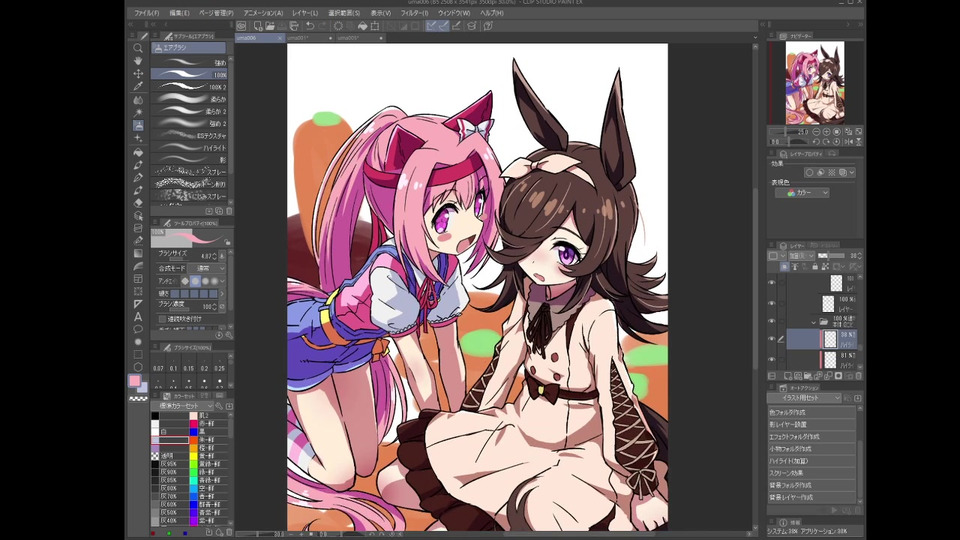Open the ファイル(F) menu
This screenshot has width=960, height=540.
(146, 13)
